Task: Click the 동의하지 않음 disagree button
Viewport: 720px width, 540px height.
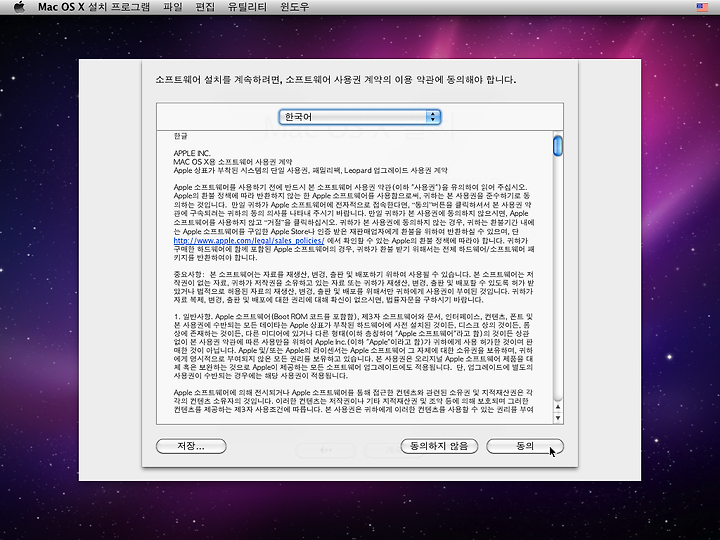Action: point(439,446)
